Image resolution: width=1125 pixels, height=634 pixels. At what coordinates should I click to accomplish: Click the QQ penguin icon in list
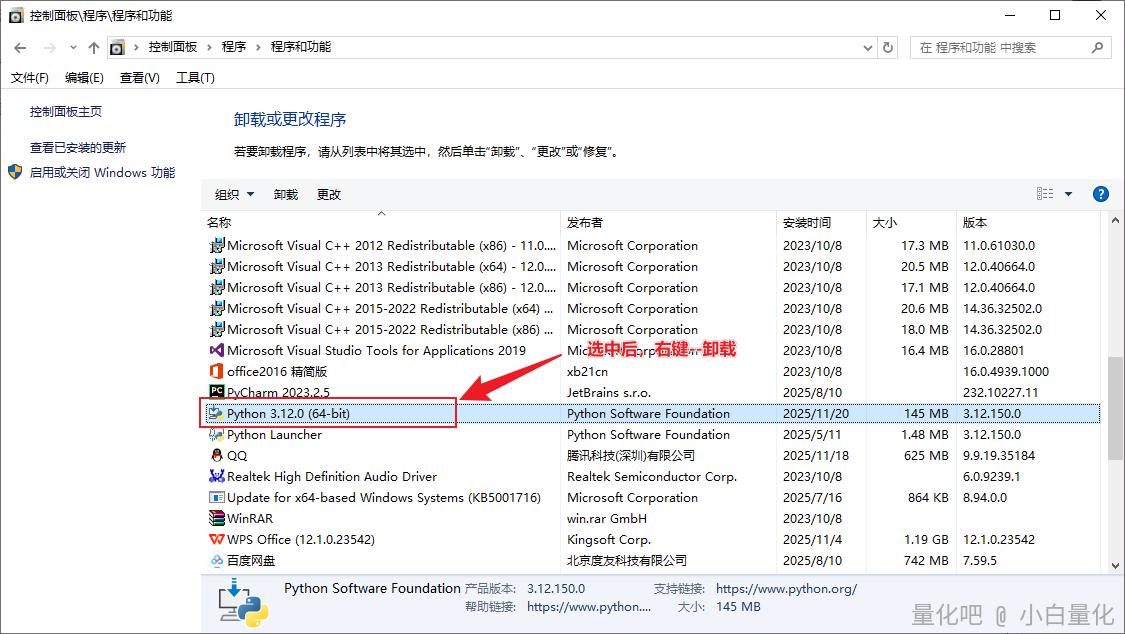pos(216,455)
